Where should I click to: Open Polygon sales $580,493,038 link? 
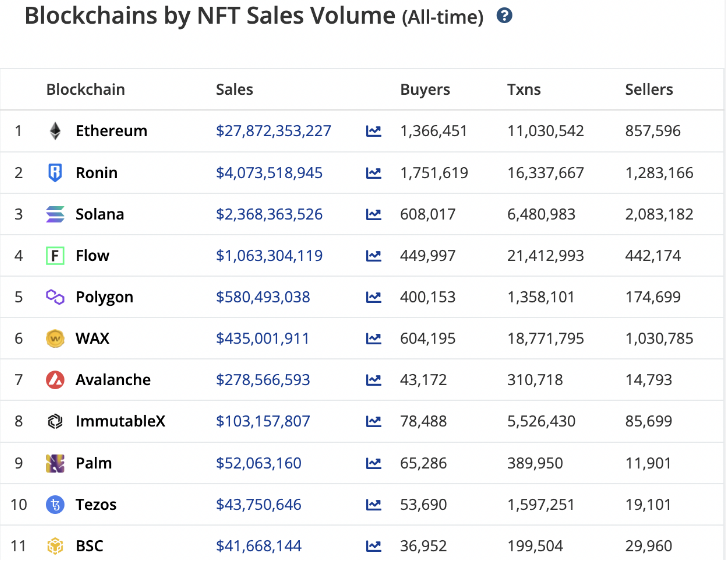pos(263,297)
